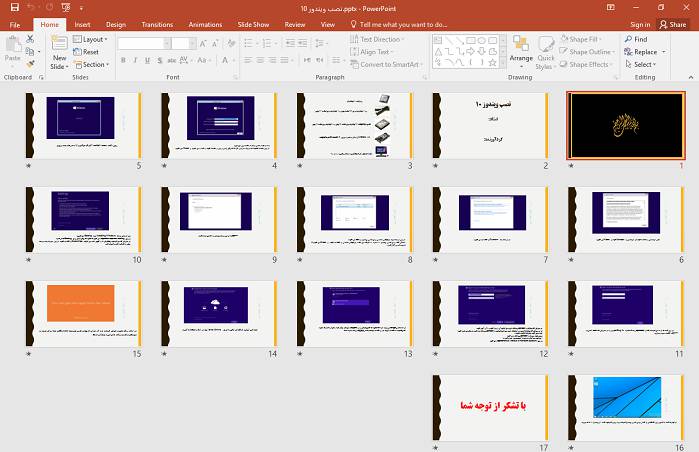Image resolution: width=699 pixels, height=452 pixels.
Task: Expand the Select dropdown in Editing
Action: [641, 64]
